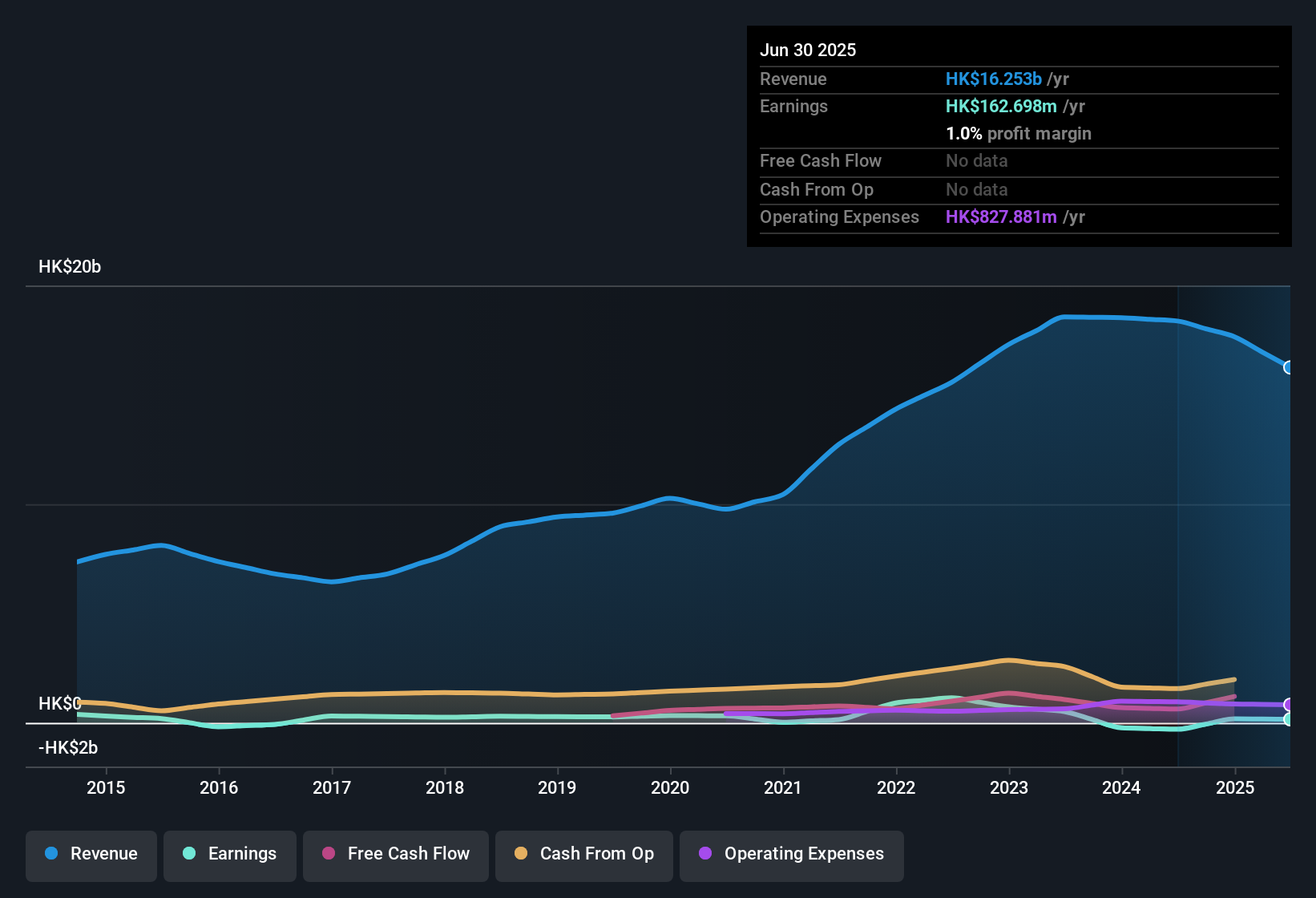This screenshot has height=898, width=1316.
Task: Toggle Free Cash Flow series visibility
Action: (395, 854)
